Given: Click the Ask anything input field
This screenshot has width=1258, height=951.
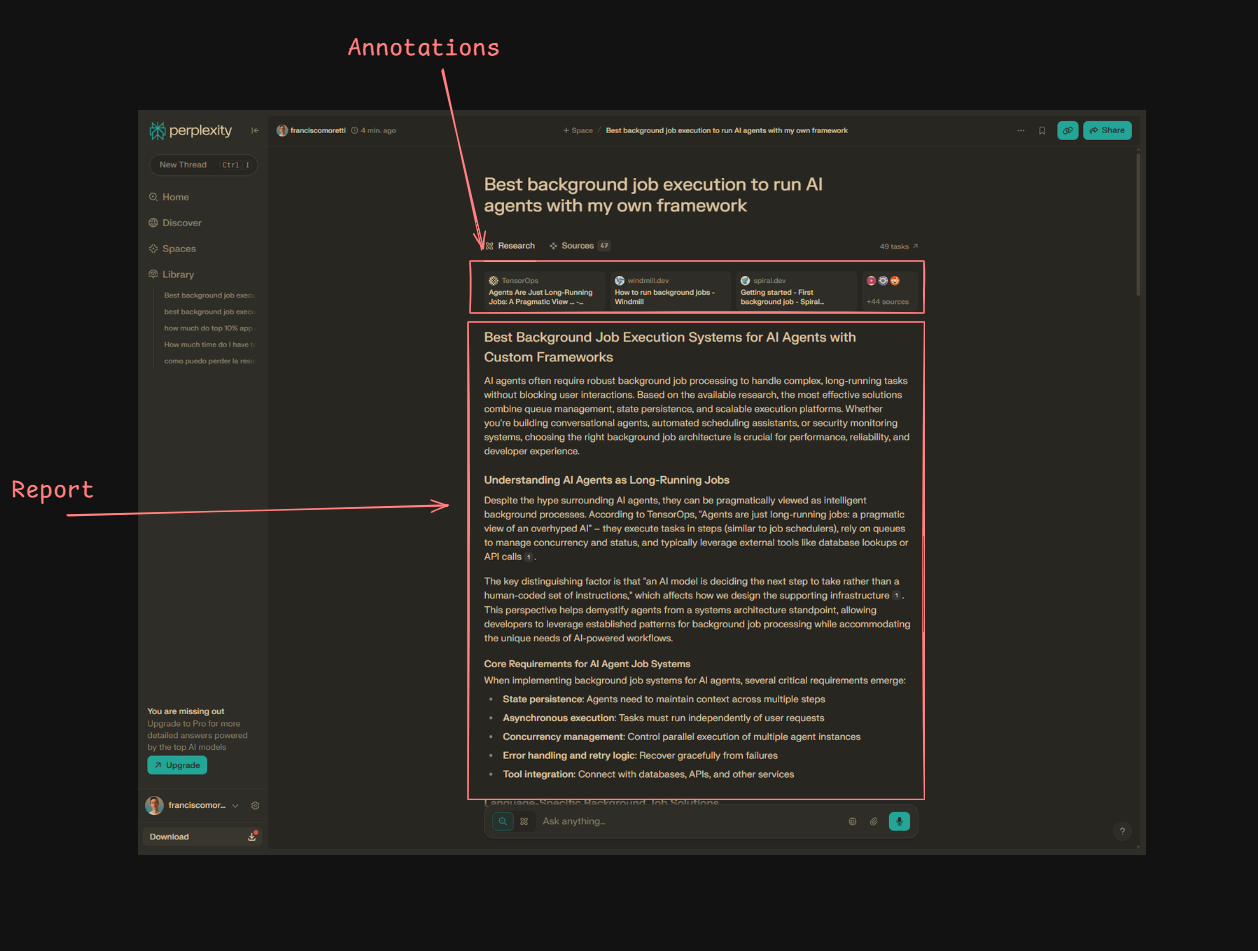Looking at the screenshot, I should click(x=650, y=821).
